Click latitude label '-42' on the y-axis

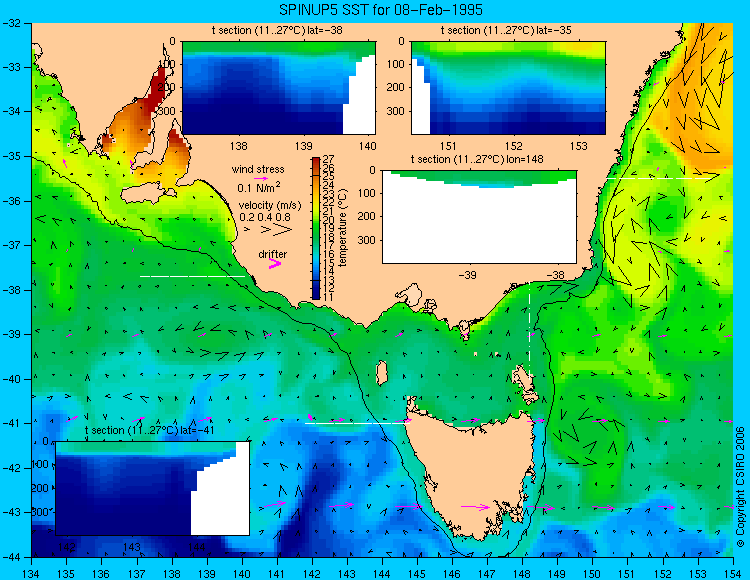[x=11, y=468]
